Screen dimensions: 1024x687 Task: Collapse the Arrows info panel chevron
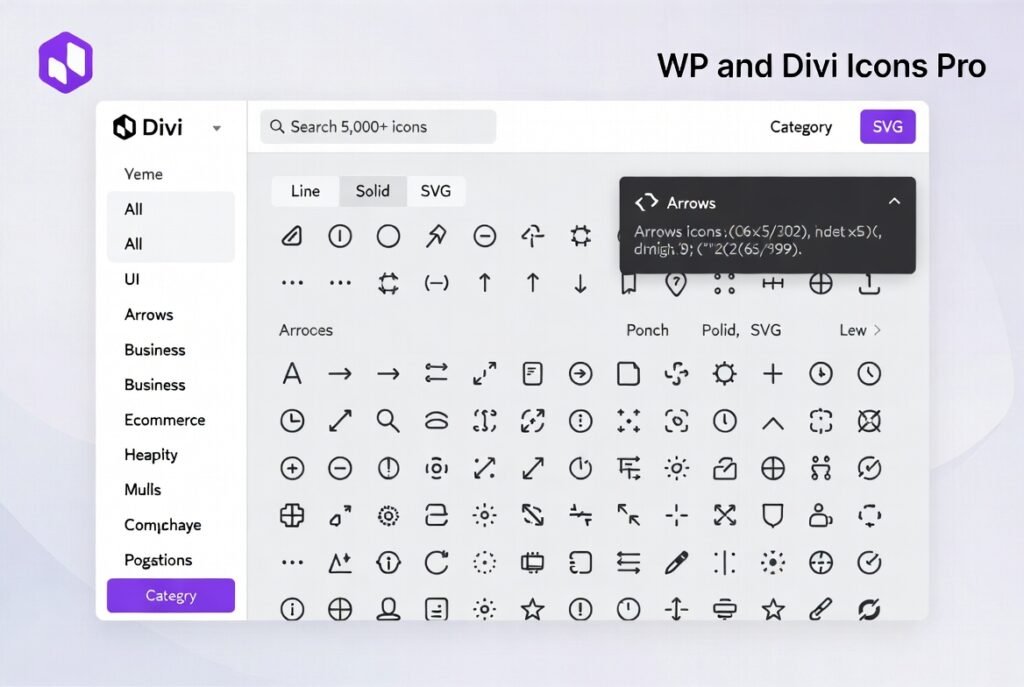(x=894, y=202)
